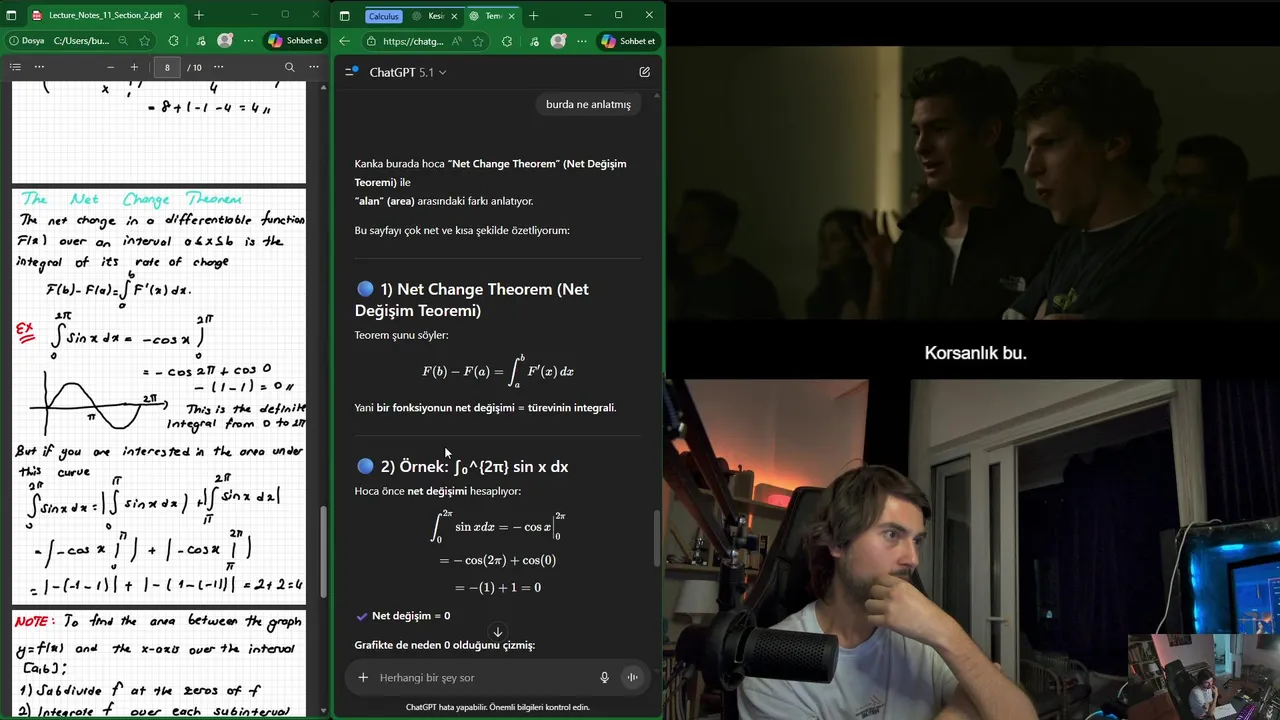Open the three-dot menu in ChatGPT browser window
1280x720 pixels.
581,41
